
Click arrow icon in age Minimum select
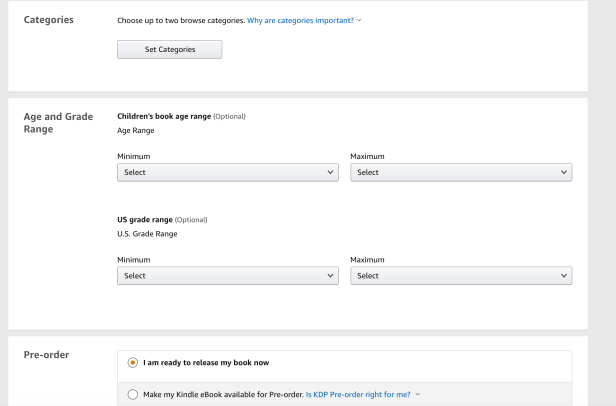click(331, 172)
